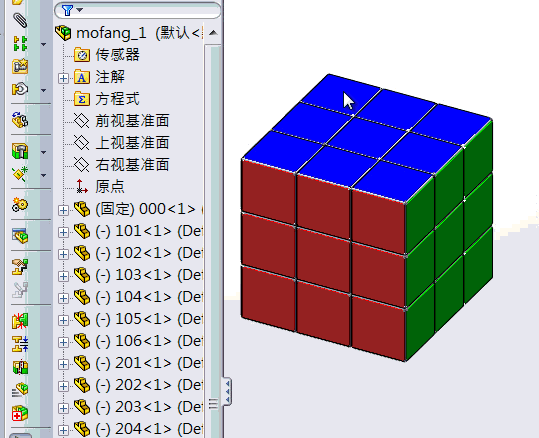This screenshot has width=539, height=438.
Task: Open the Linear Component Pattern dropdown arrow
Action: (43, 44)
